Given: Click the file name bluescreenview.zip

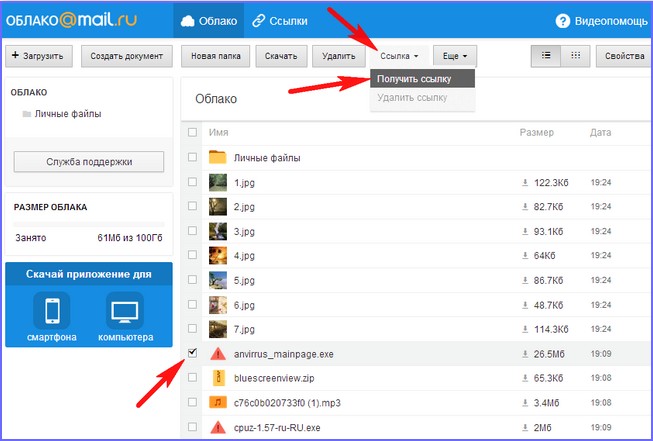Looking at the screenshot, I should pos(274,378).
